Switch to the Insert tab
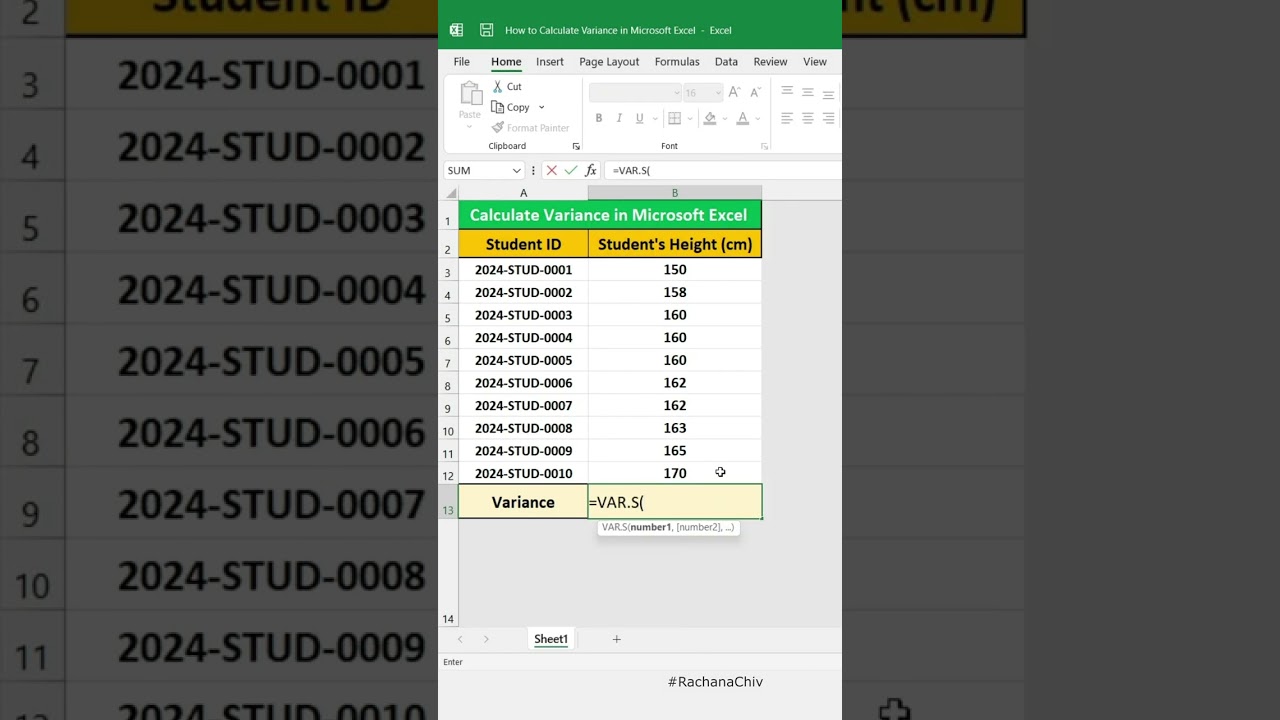Viewport: 1280px width, 720px height. pos(550,62)
